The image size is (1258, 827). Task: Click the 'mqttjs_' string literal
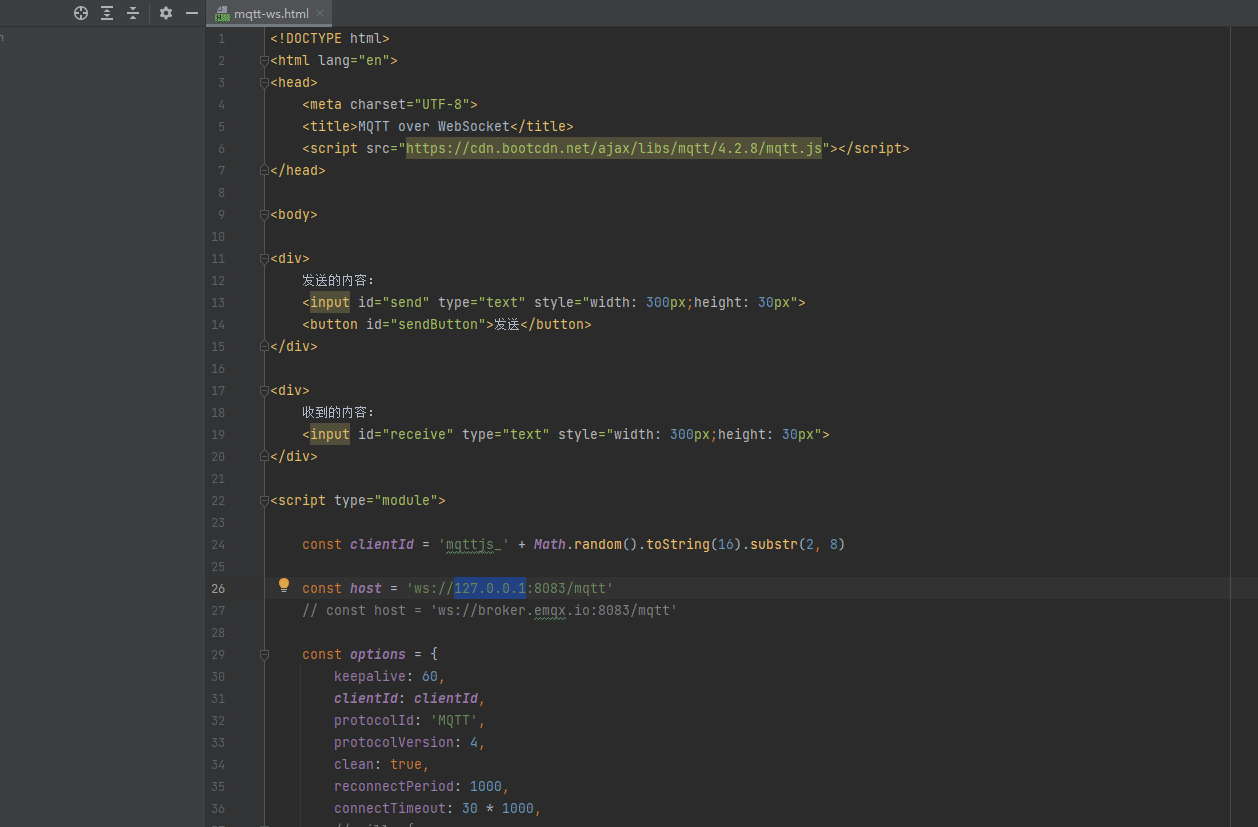[474, 544]
